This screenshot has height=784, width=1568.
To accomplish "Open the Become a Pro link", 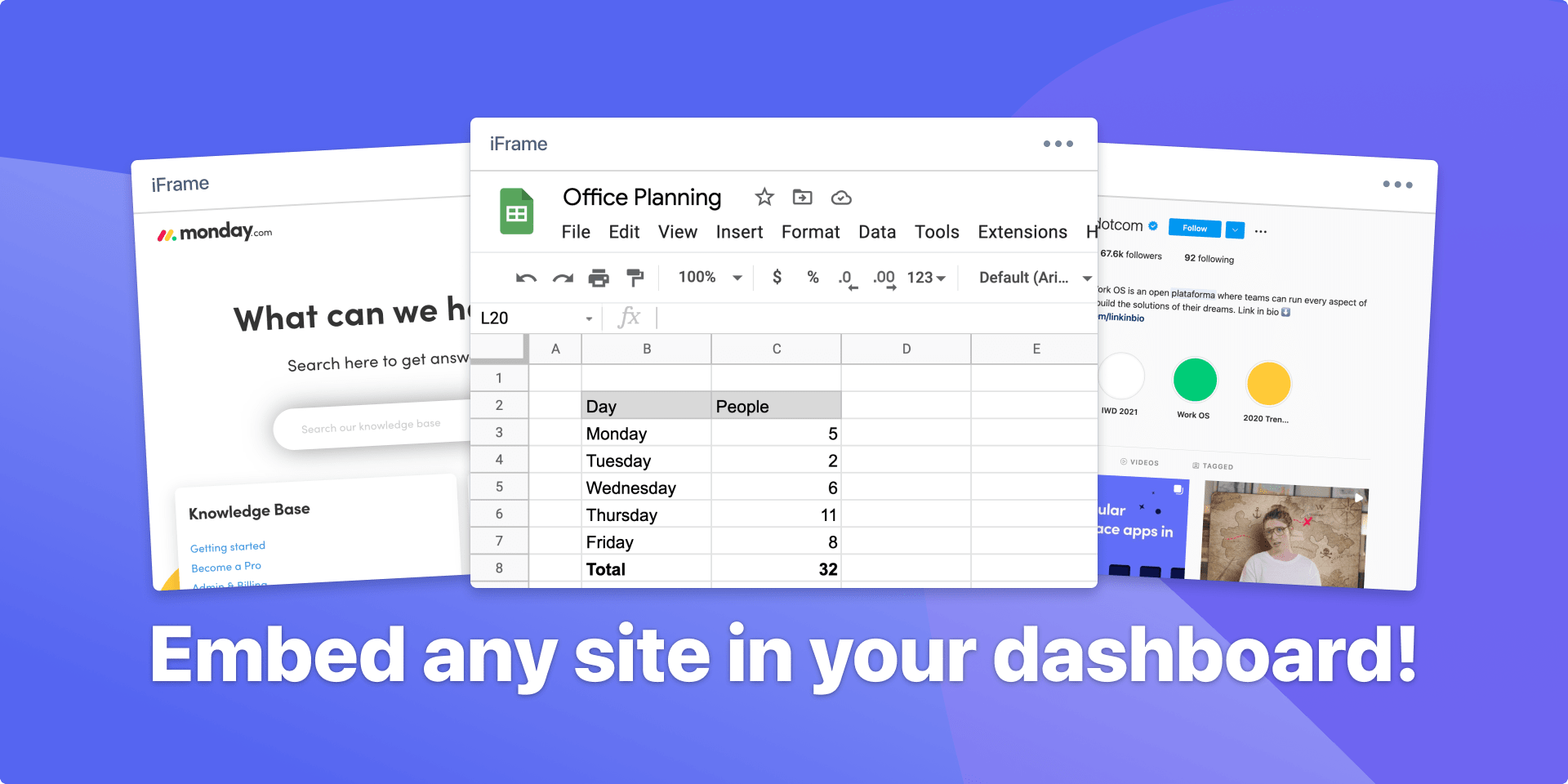I will pyautogui.click(x=226, y=567).
